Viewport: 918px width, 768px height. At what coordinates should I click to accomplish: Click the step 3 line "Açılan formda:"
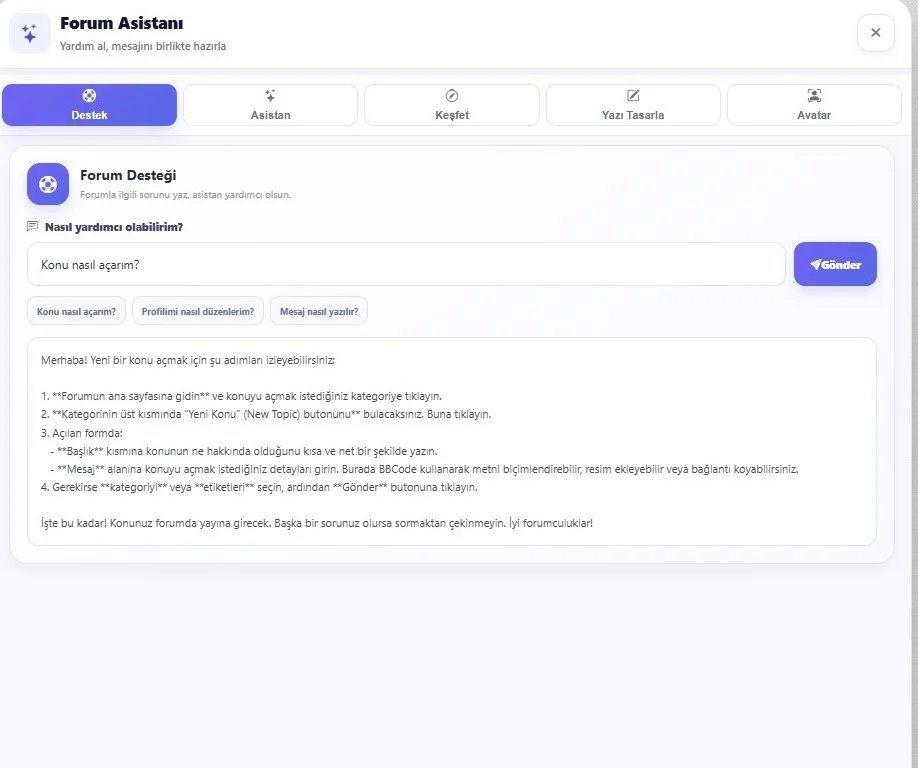pyautogui.click(x=82, y=433)
